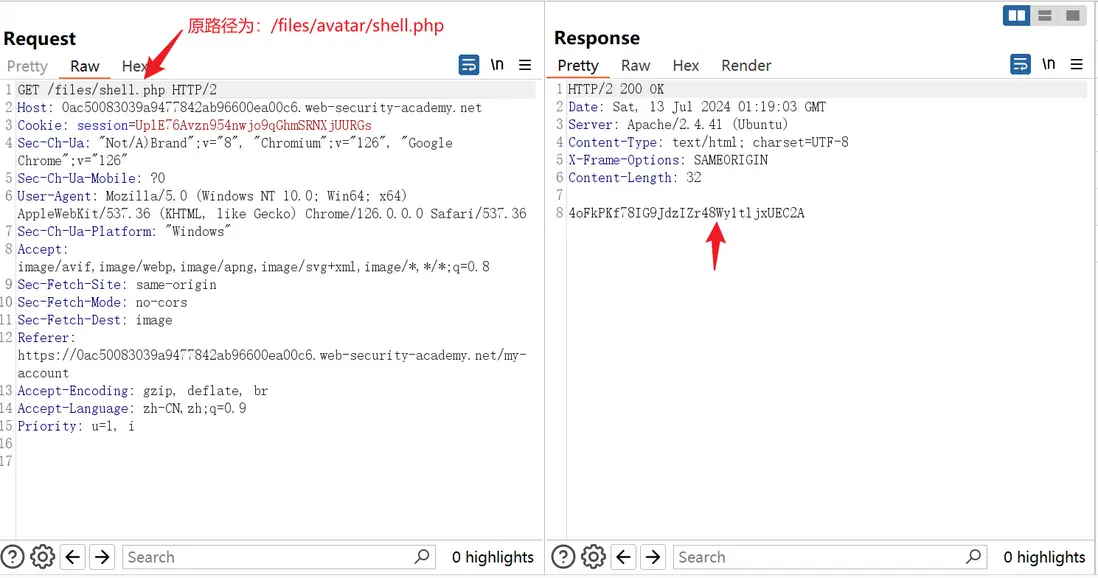
Task: Click Server Apache/2.4.41 header line
Action: point(678,124)
